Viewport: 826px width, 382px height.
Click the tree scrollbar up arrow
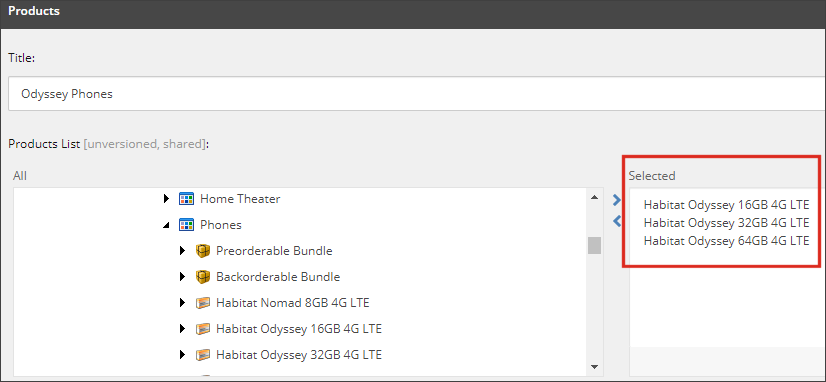[x=594, y=198]
